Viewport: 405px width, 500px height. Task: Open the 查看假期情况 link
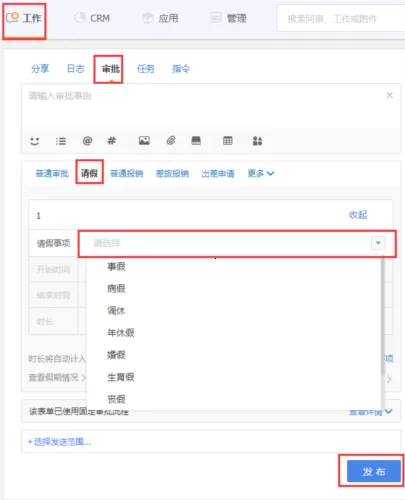click(x=57, y=377)
